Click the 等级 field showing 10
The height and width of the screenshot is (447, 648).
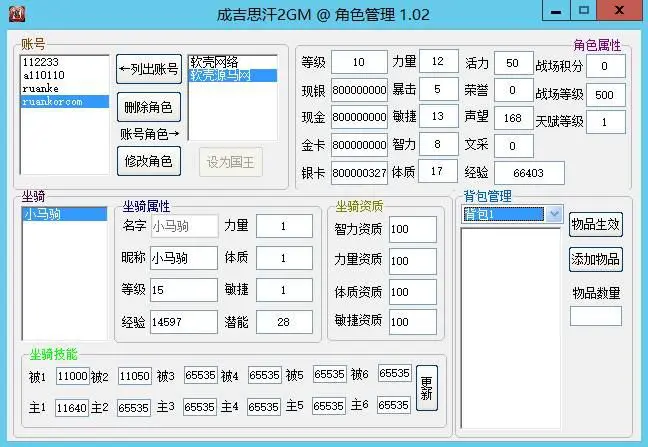359,62
